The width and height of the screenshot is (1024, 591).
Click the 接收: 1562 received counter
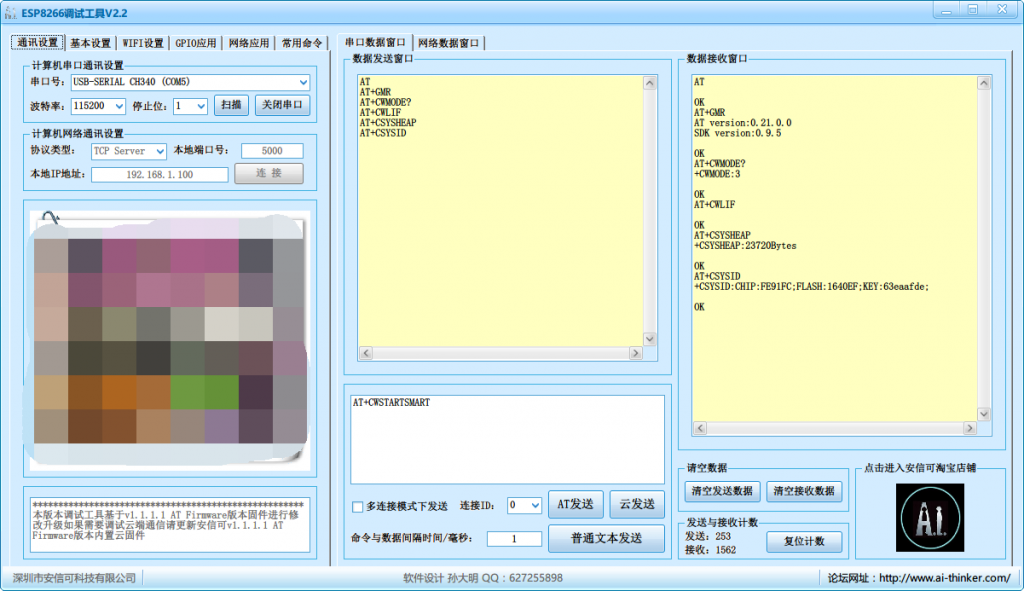tap(711, 550)
